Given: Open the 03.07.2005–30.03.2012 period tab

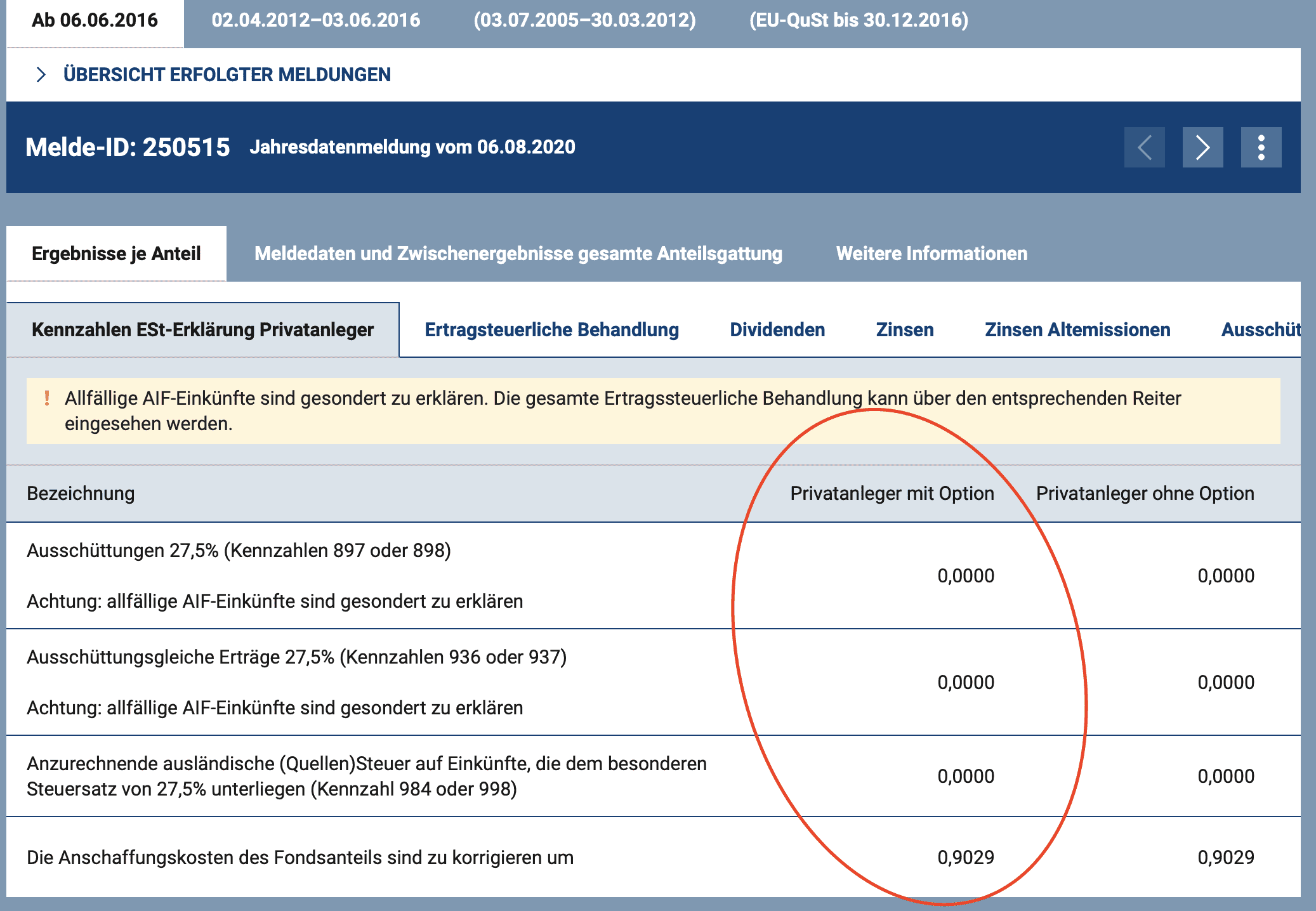Looking at the screenshot, I should point(584,20).
